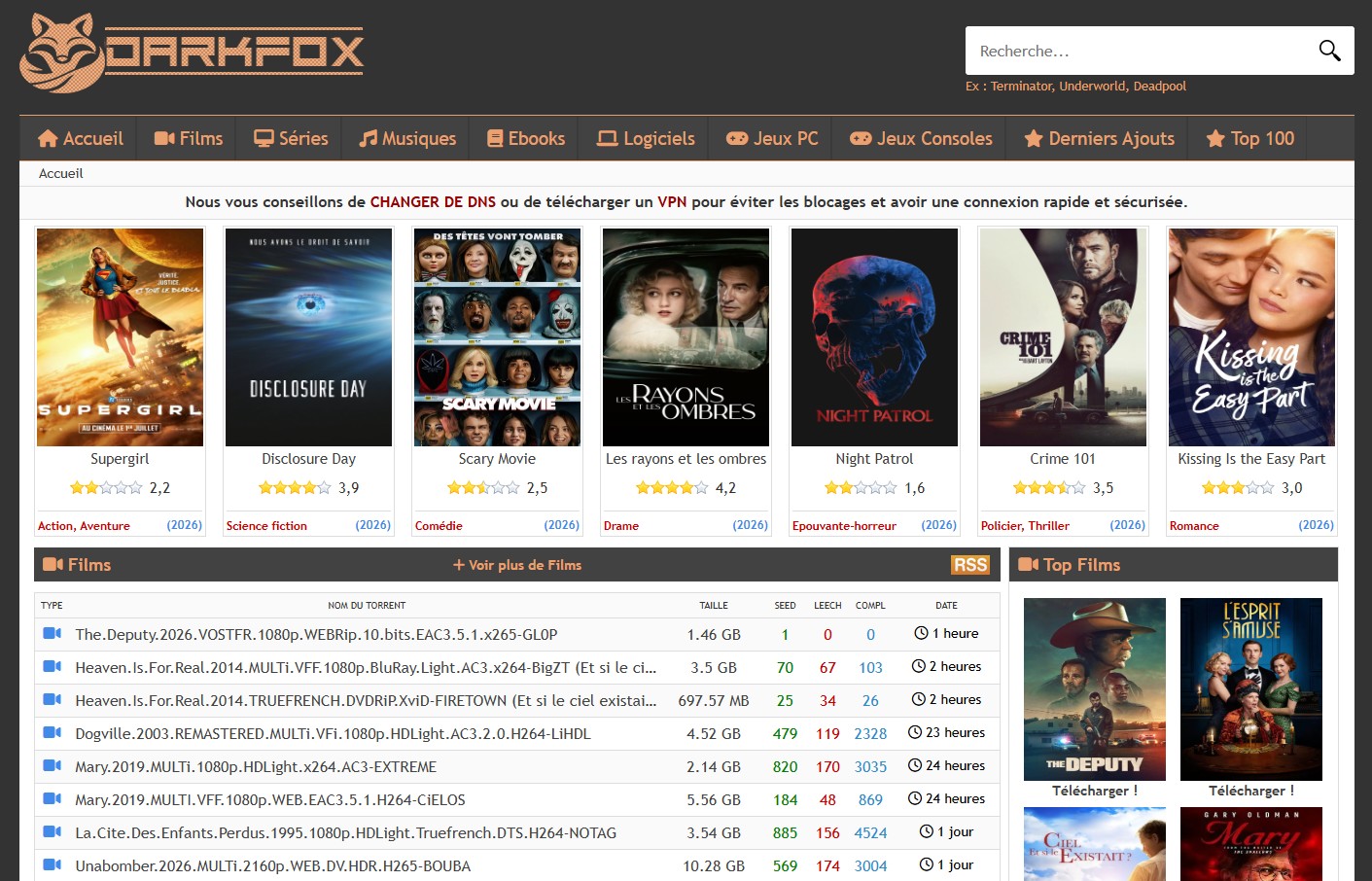Click the video icon on Mary.2019 EXTREME row
The height and width of the screenshot is (881, 1372).
53,765
